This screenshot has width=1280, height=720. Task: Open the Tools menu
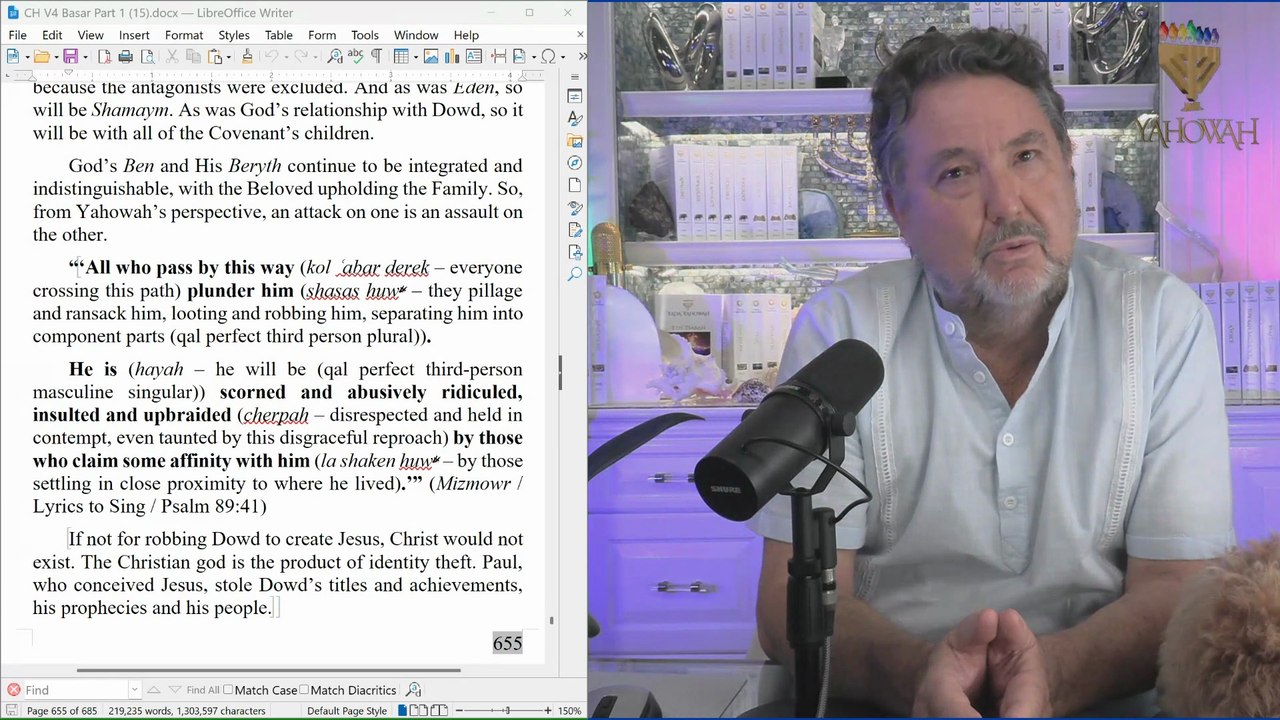pyautogui.click(x=365, y=35)
